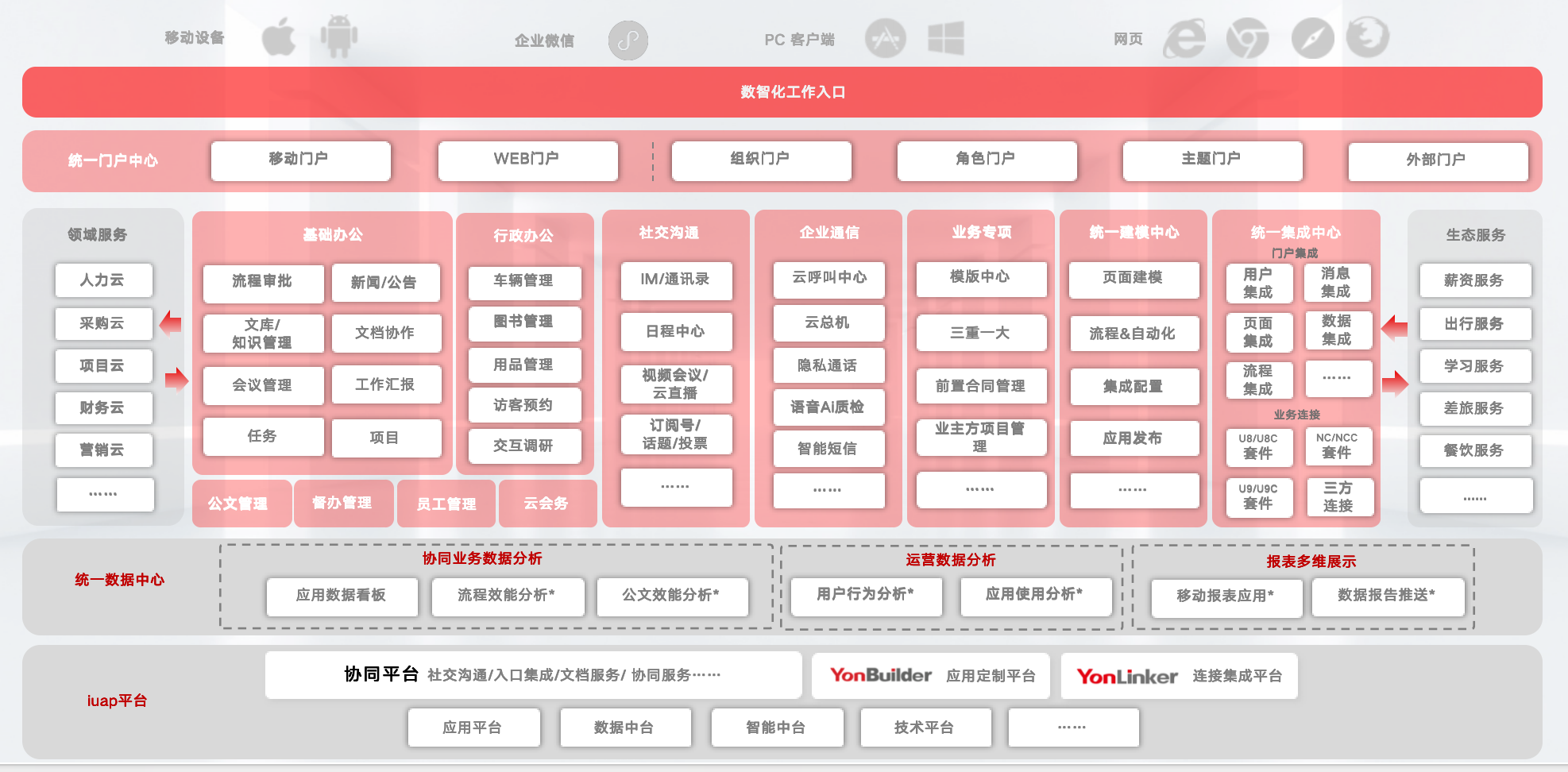1568x772 pixels.
Task: Open the 移动门户 portal
Action: (x=300, y=160)
